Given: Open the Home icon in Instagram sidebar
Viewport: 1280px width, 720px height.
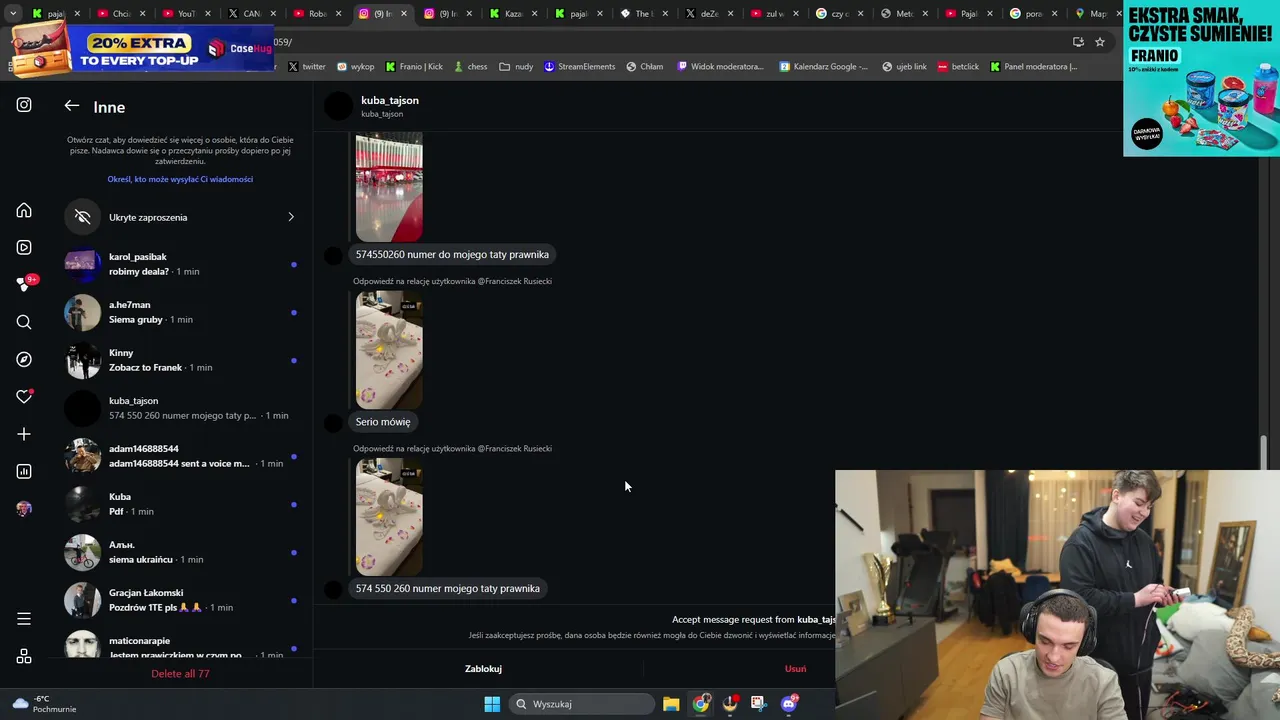Looking at the screenshot, I should tap(24, 210).
